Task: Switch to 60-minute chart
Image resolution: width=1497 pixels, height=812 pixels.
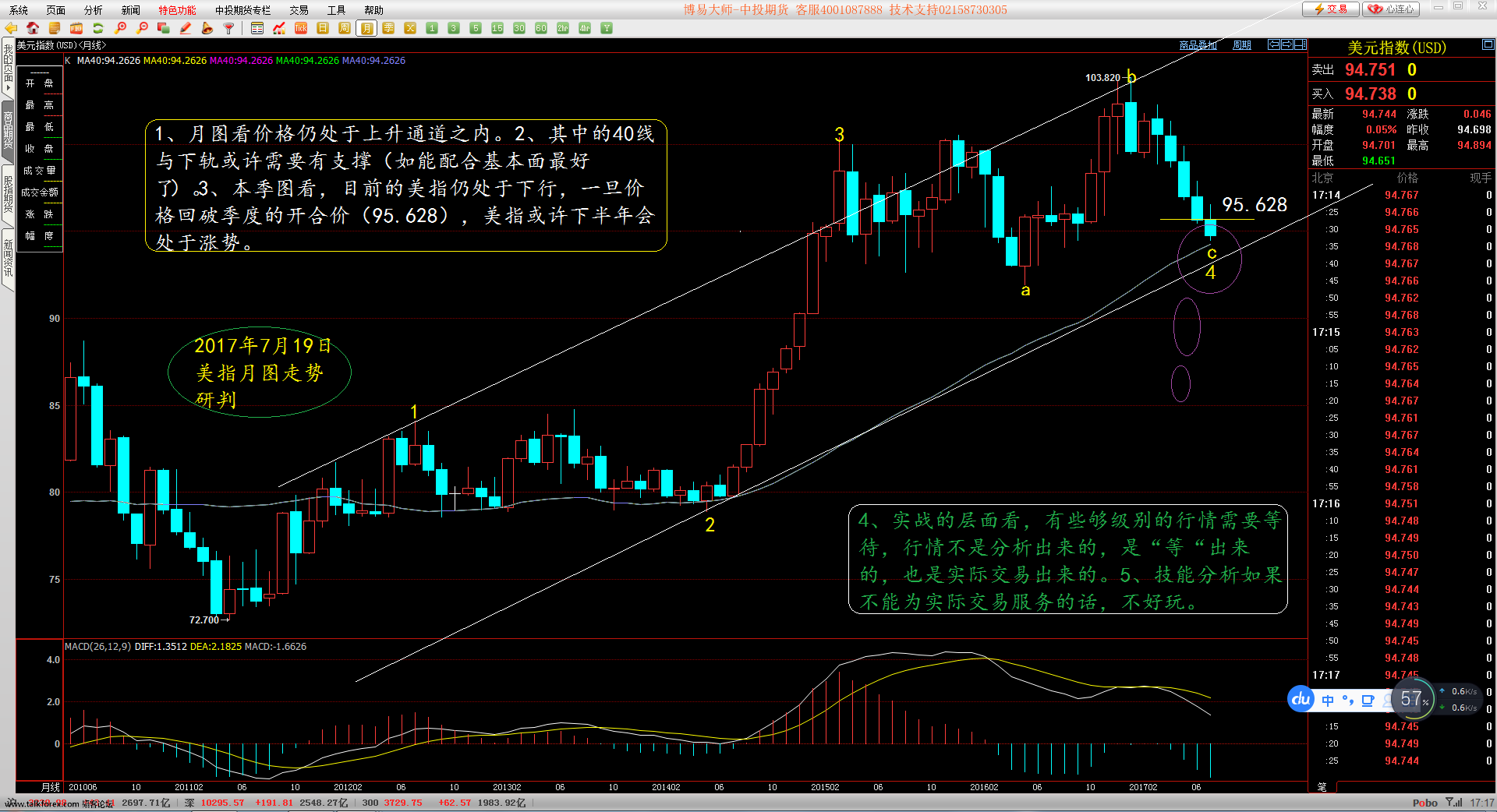Action: pos(541,28)
